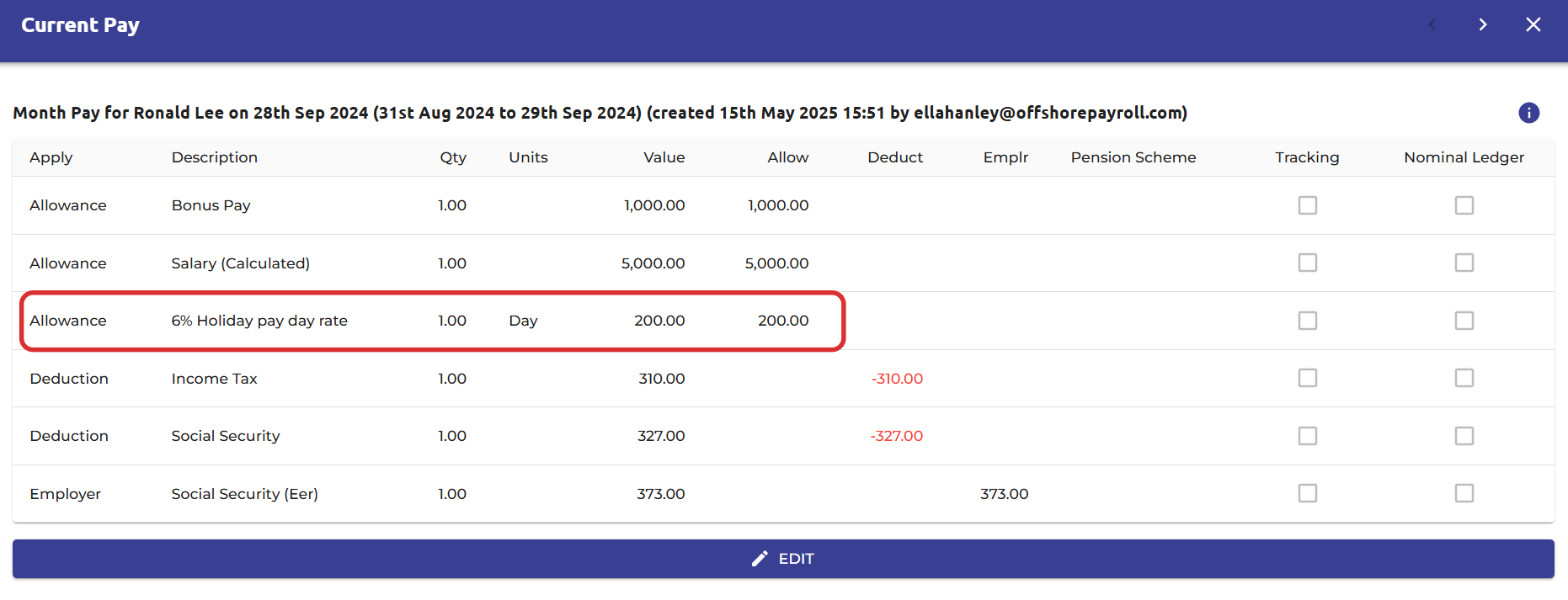Select the 6% Holiday pay day rate description
The height and width of the screenshot is (600, 1568).
click(259, 321)
